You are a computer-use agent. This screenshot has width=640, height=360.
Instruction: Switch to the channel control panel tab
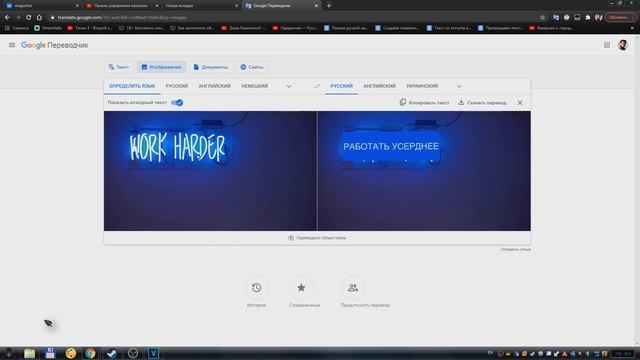(121, 6)
